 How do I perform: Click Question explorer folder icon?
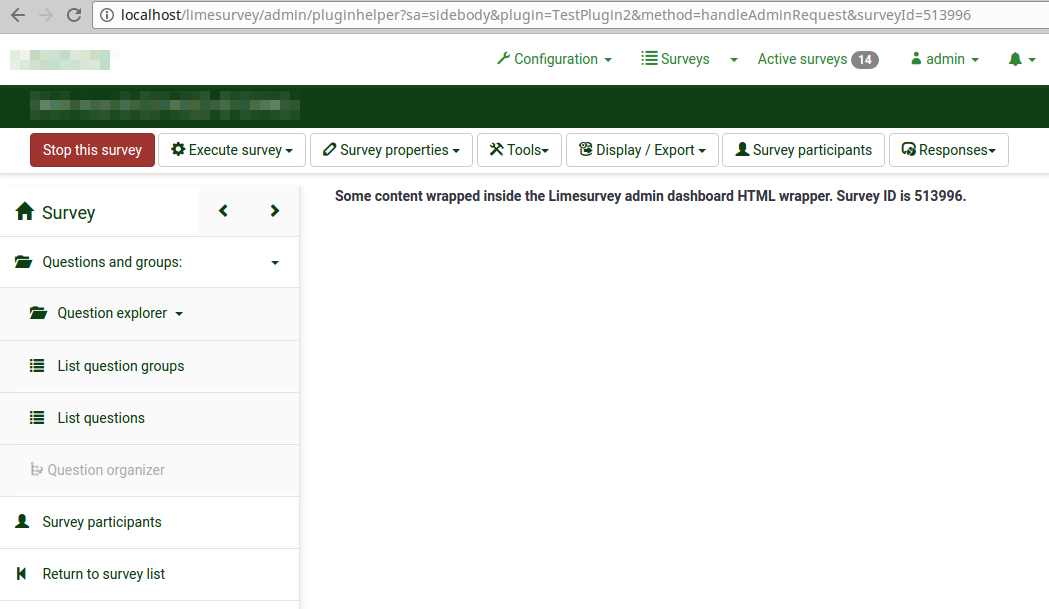point(38,313)
